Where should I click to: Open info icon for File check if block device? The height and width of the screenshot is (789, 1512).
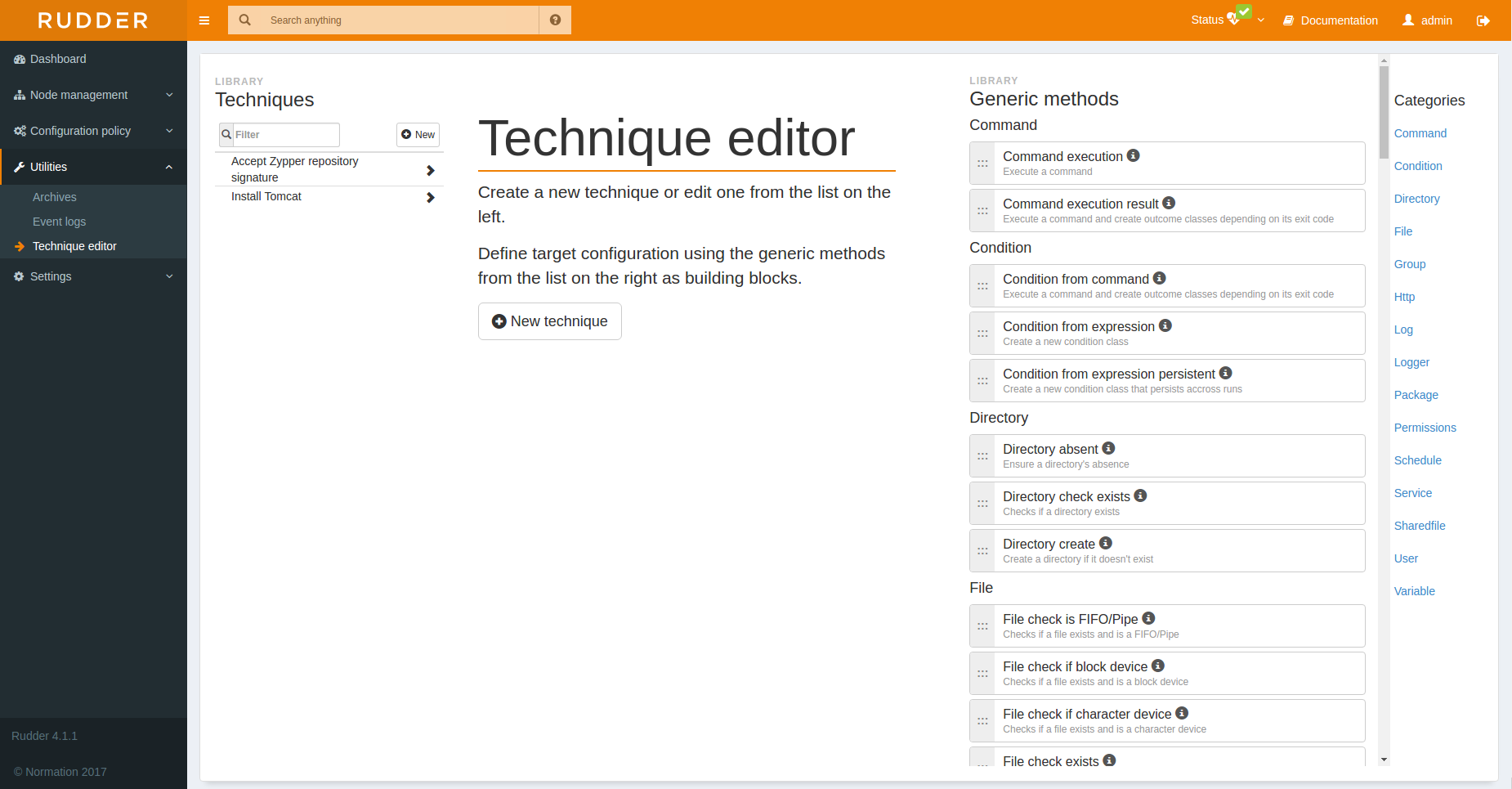[1157, 666]
